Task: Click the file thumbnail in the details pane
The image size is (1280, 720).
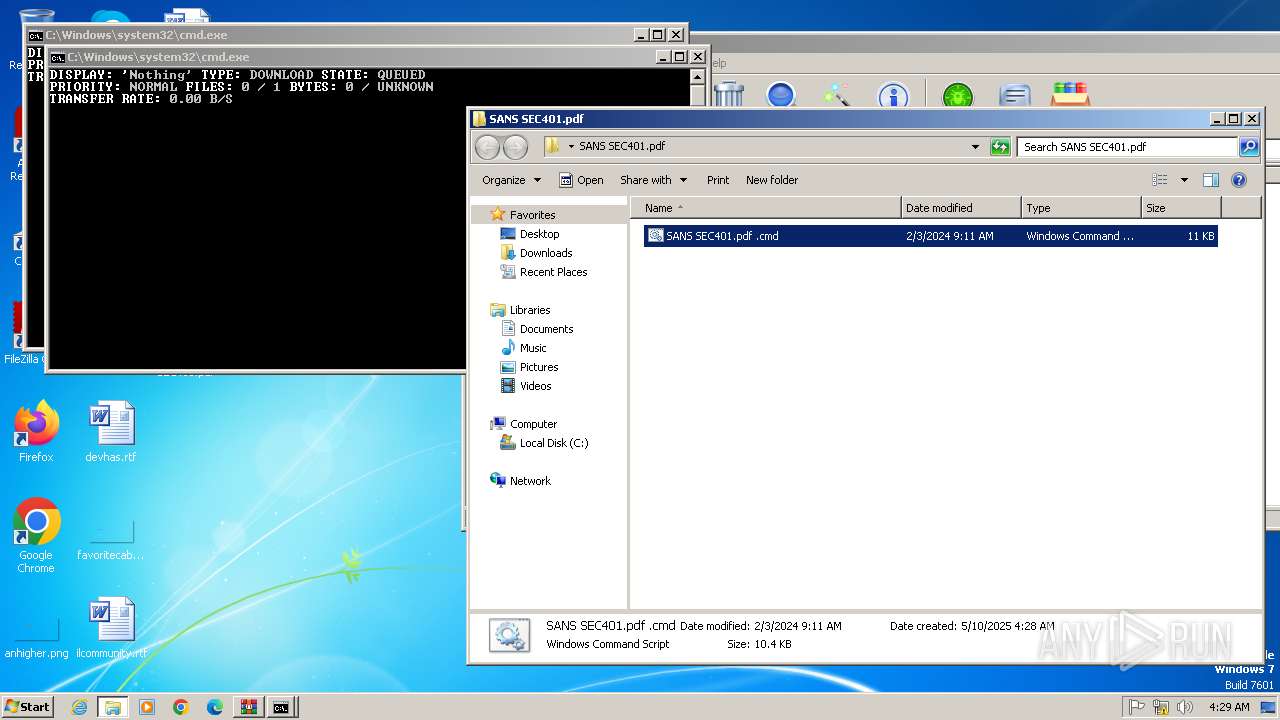Action: (x=509, y=635)
